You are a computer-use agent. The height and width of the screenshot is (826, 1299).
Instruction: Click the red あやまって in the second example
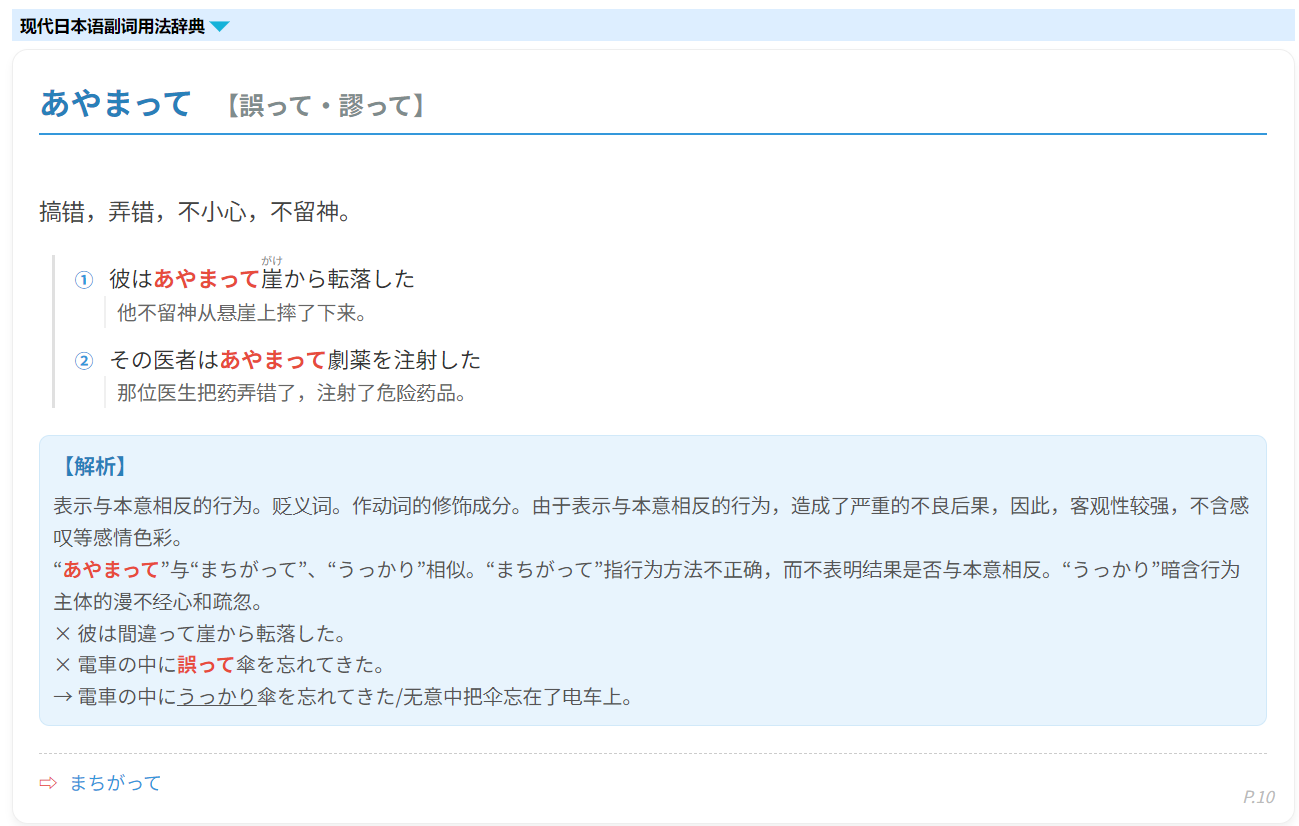point(272,359)
